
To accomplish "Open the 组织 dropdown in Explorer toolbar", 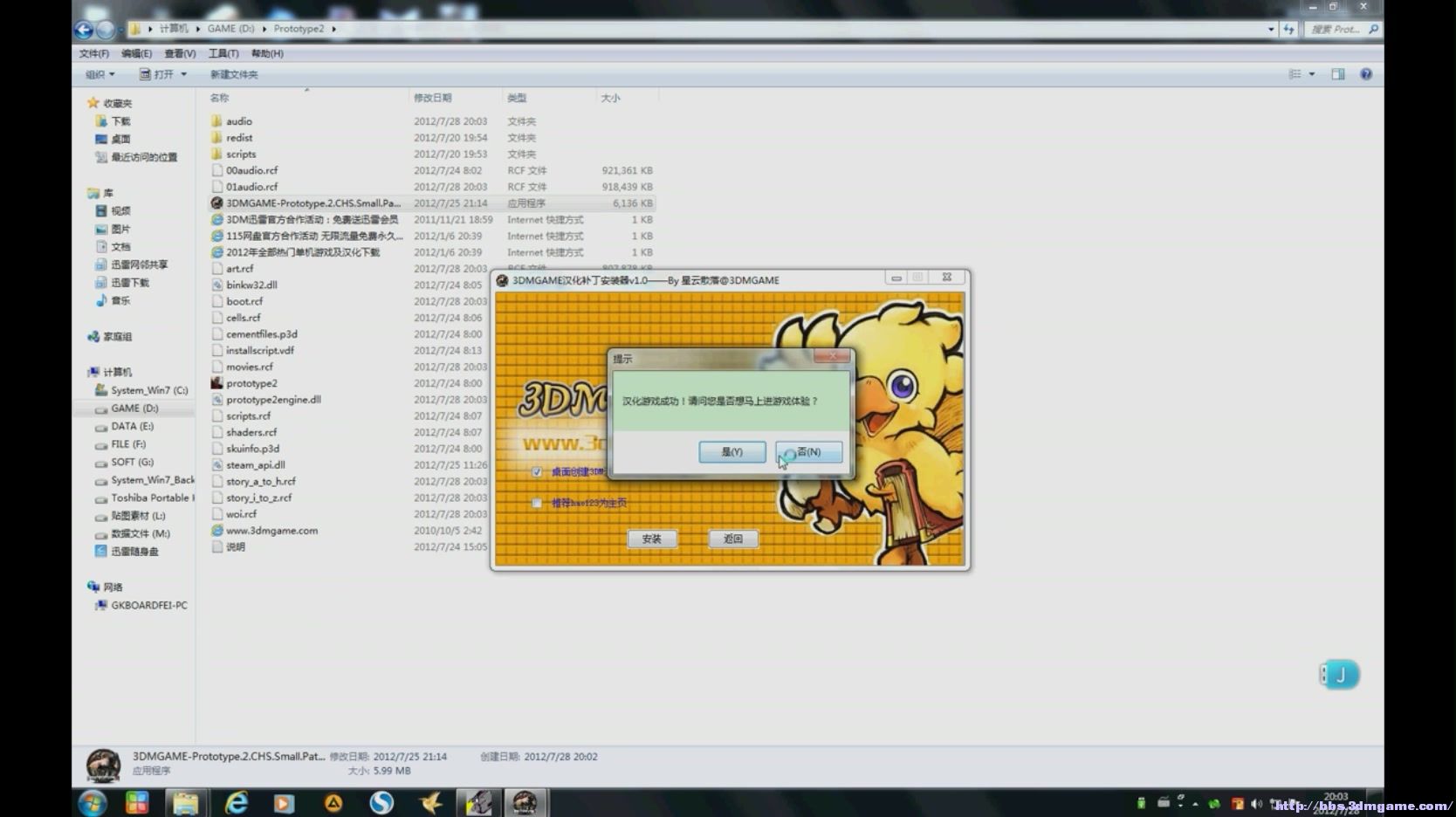I will coord(100,74).
